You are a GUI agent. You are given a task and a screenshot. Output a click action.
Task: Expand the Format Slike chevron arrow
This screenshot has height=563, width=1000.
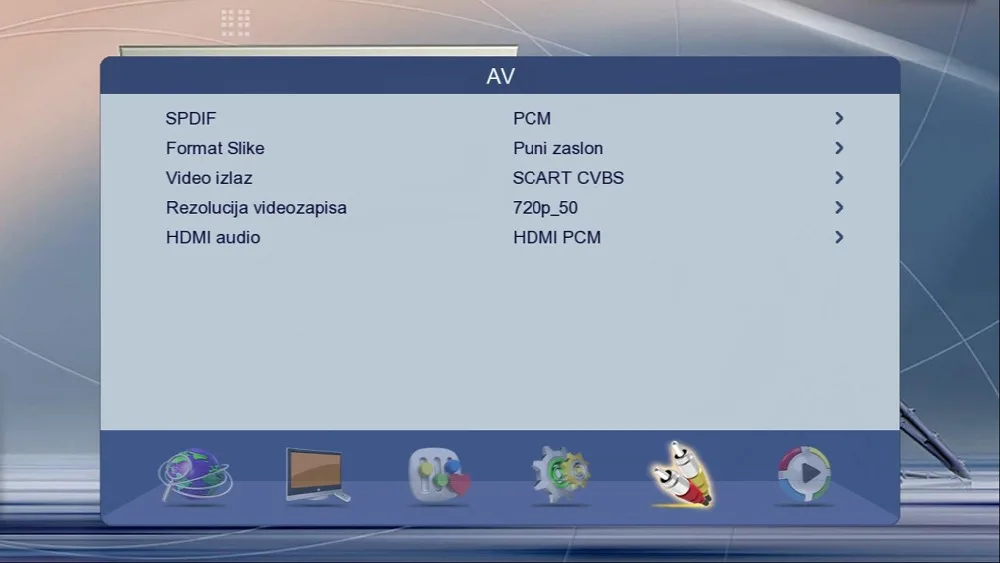[x=839, y=148]
